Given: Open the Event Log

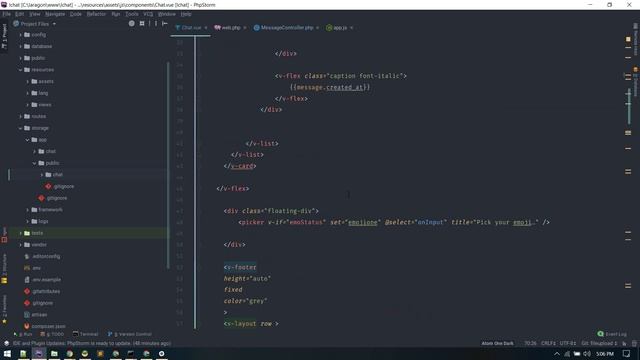Looking at the screenshot, I should coord(612,334).
